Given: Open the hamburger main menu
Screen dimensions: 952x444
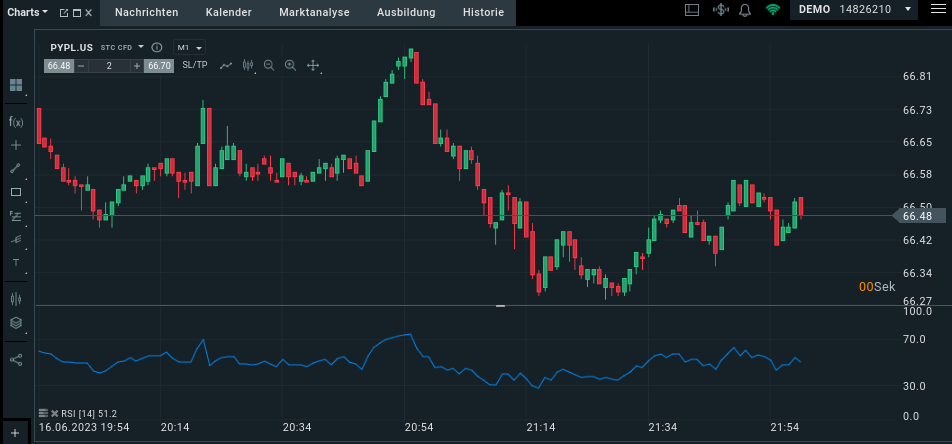Looking at the screenshot, I should (x=939, y=9).
